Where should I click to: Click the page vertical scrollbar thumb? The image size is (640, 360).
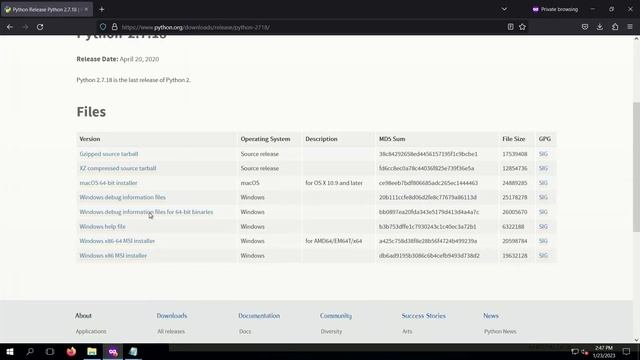pos(636,167)
